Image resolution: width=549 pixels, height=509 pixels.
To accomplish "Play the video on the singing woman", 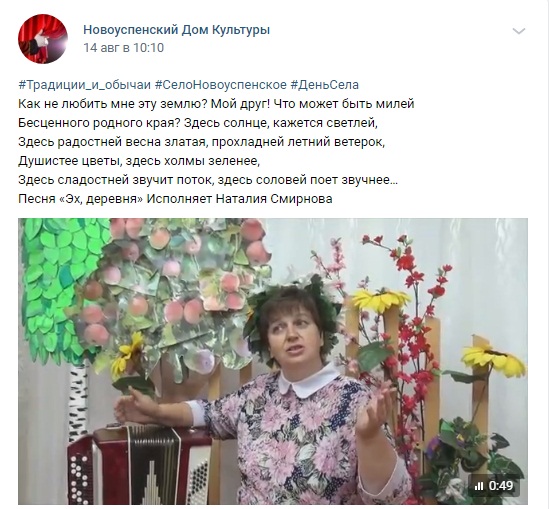I will pos(273,361).
